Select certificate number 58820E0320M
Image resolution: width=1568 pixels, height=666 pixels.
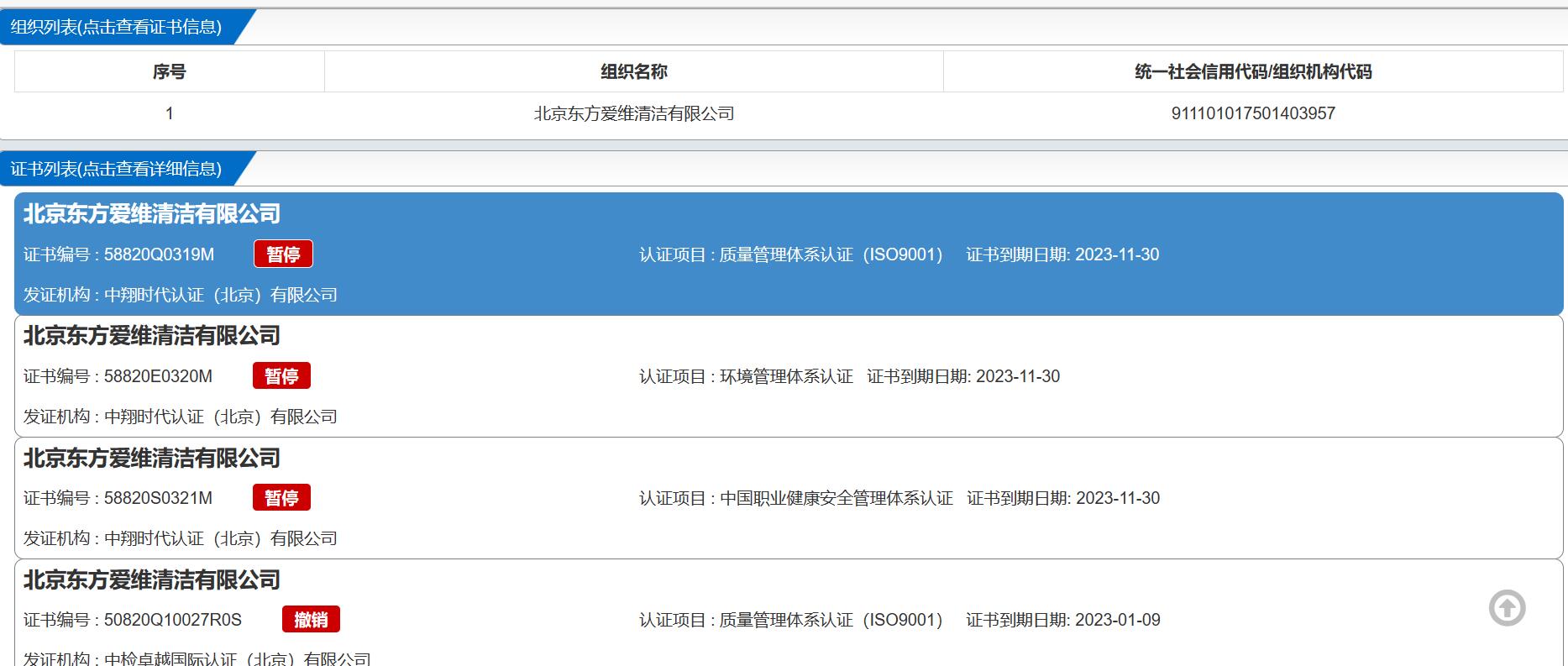tap(158, 376)
